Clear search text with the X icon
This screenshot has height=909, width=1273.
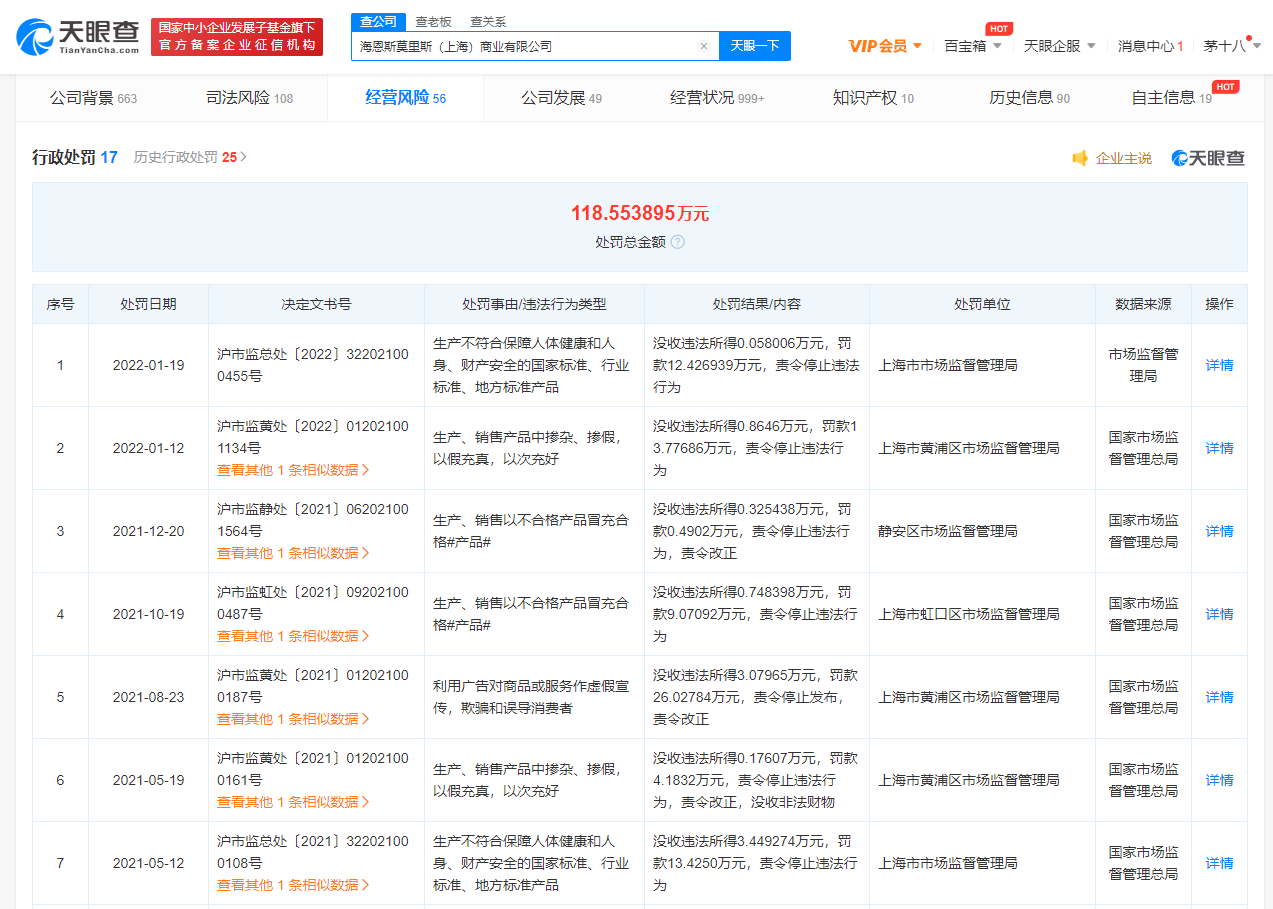coord(703,46)
